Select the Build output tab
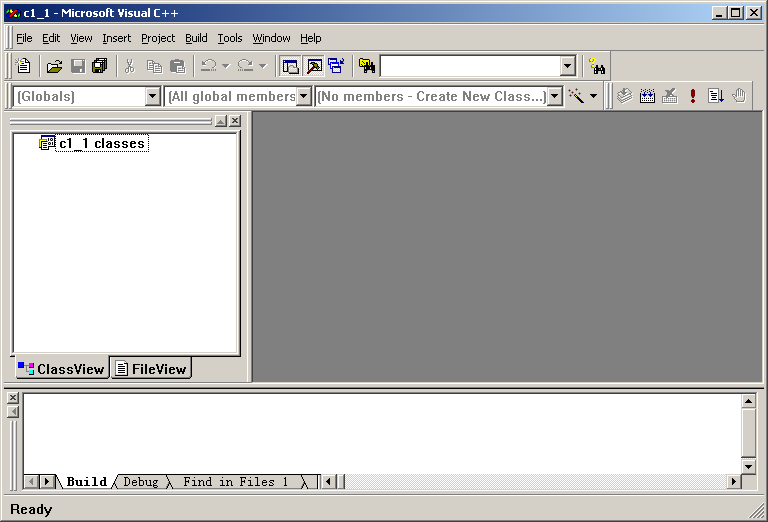768x522 pixels. click(x=86, y=482)
